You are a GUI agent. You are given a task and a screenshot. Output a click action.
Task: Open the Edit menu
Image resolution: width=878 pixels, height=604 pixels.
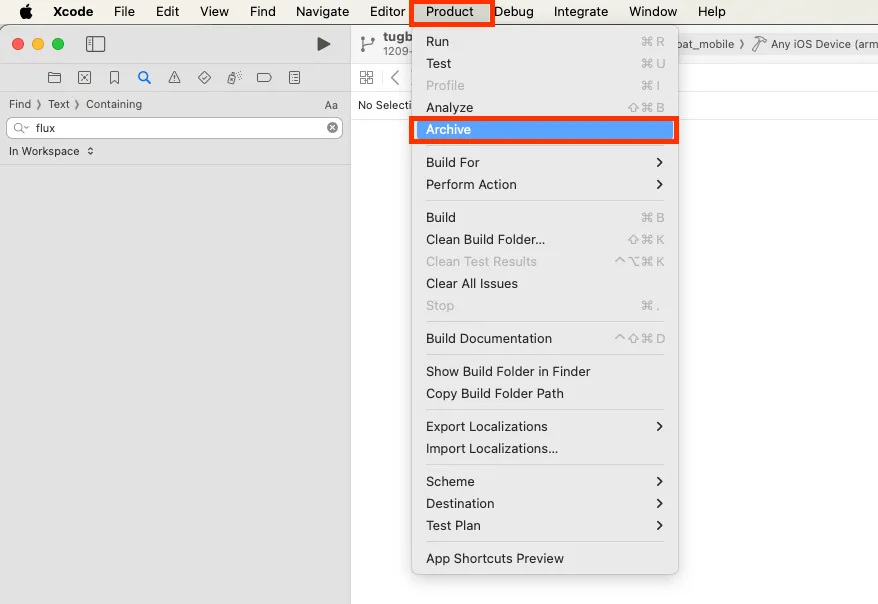point(167,12)
